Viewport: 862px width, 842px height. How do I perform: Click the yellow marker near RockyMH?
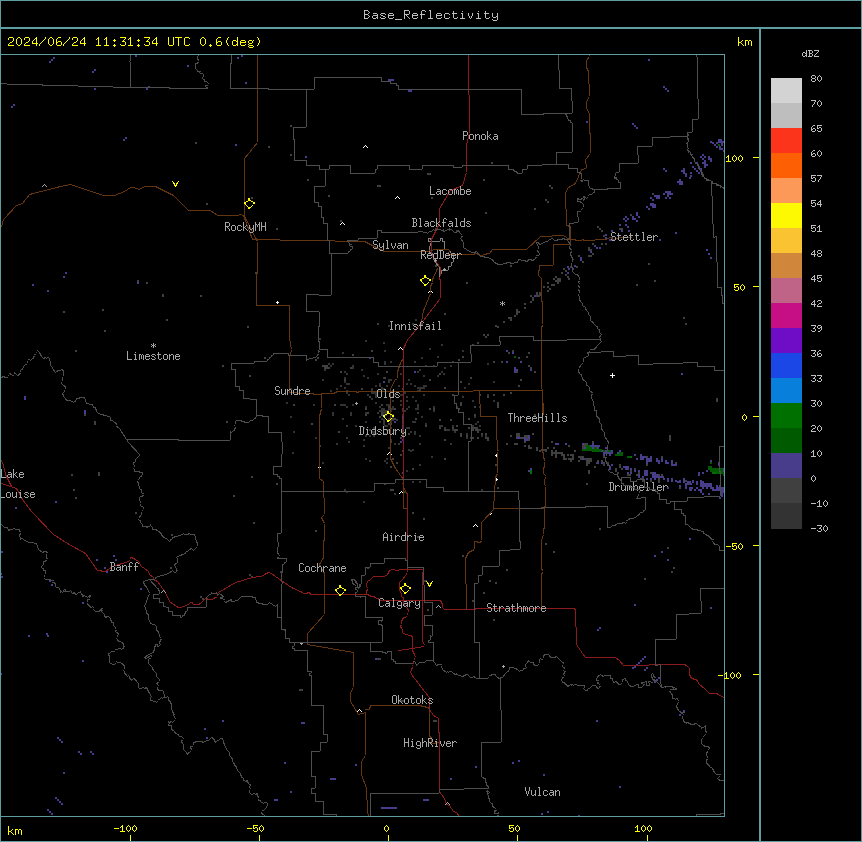click(x=250, y=203)
